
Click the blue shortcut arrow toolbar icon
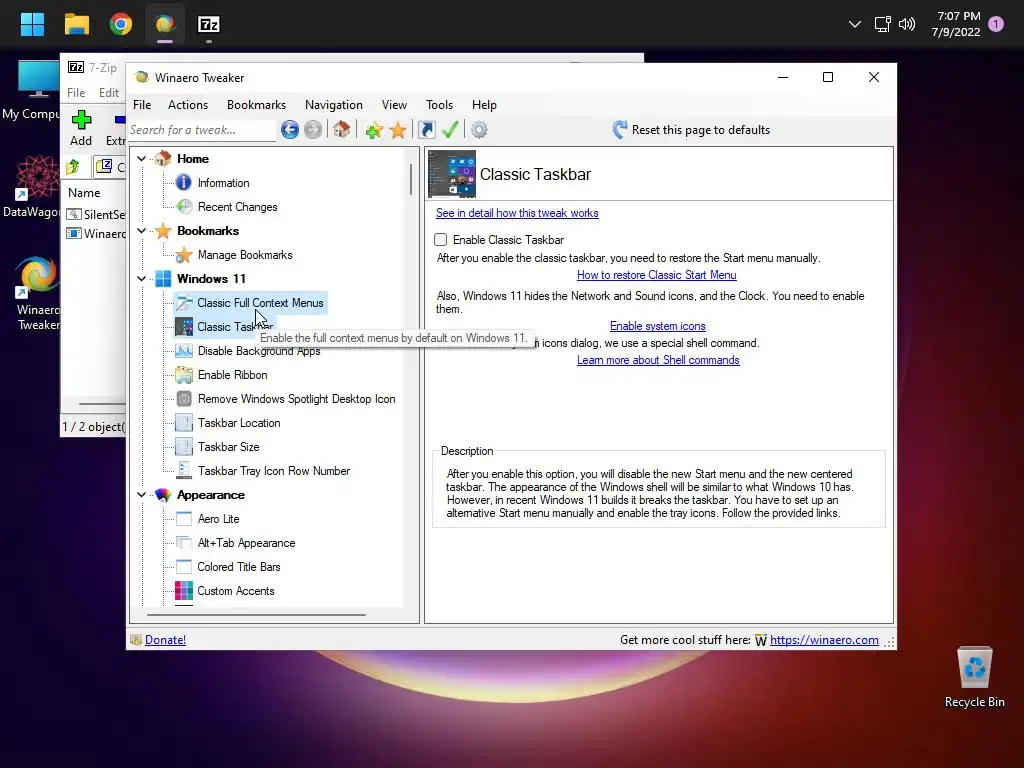point(426,130)
